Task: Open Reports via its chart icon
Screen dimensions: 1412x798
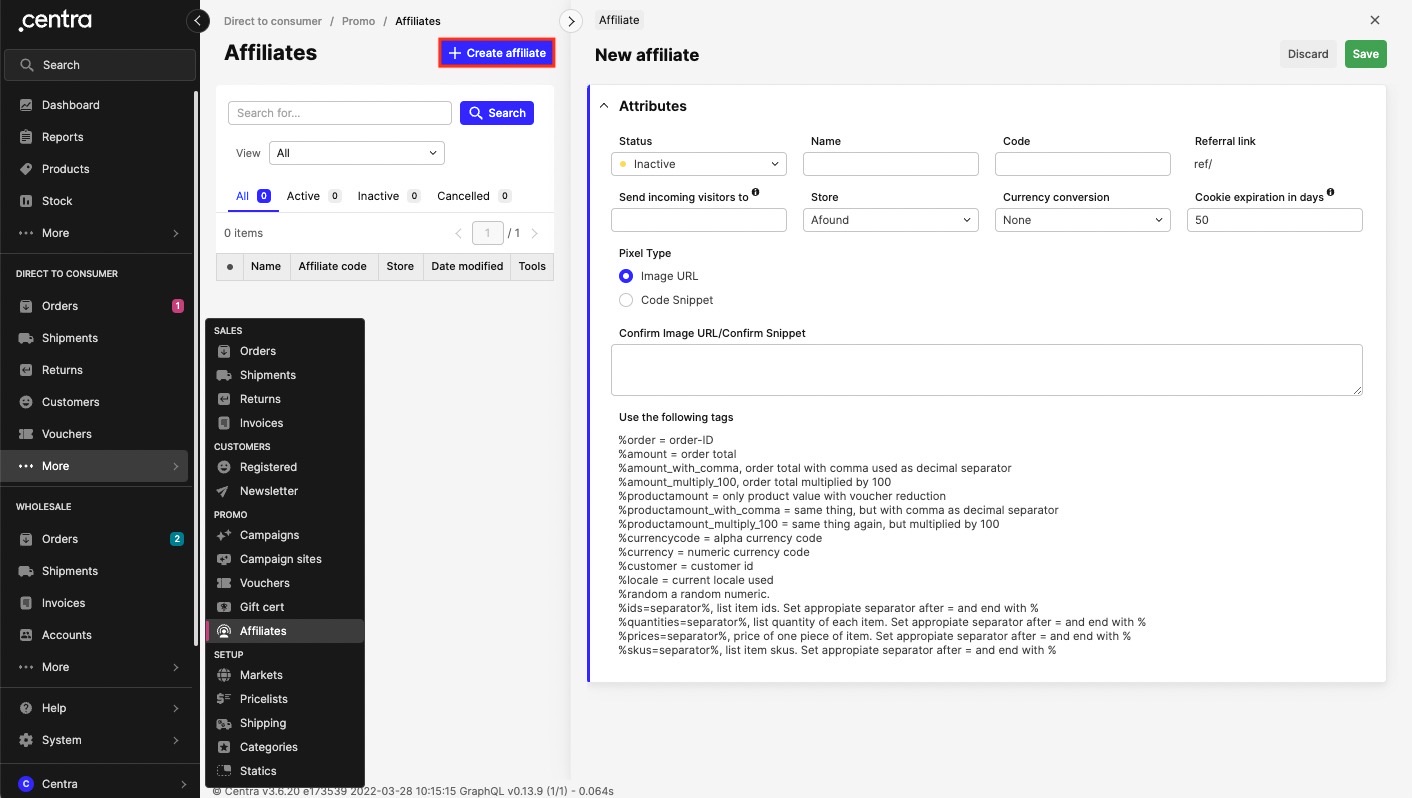Action: pyautogui.click(x=26, y=137)
